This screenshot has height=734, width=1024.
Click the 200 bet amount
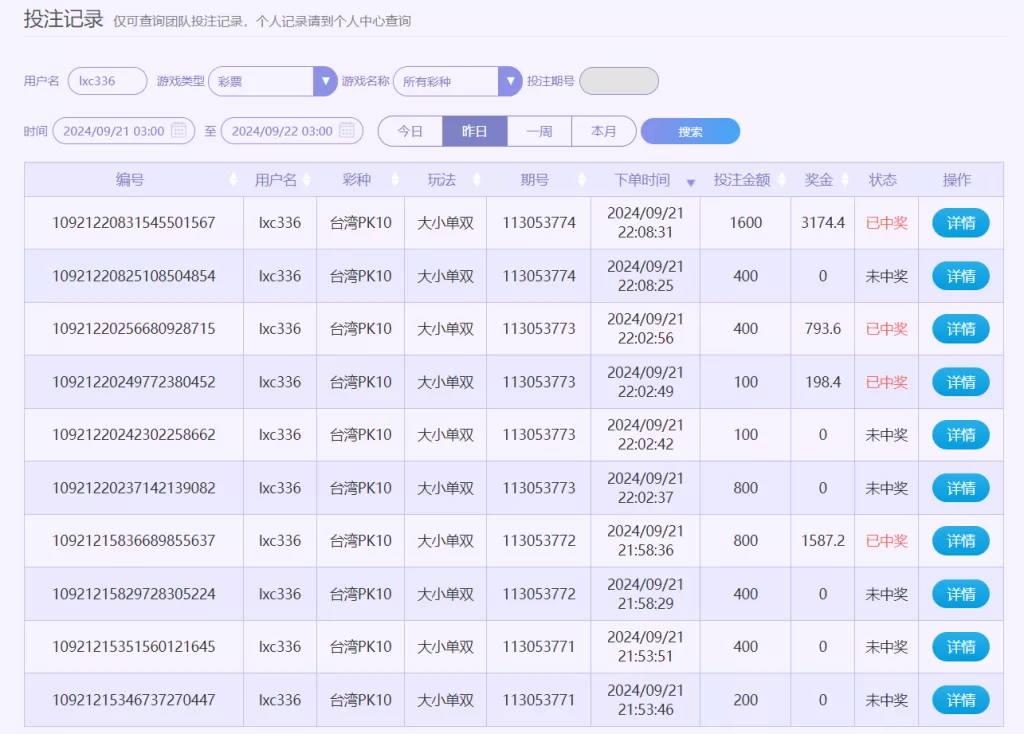pos(746,700)
